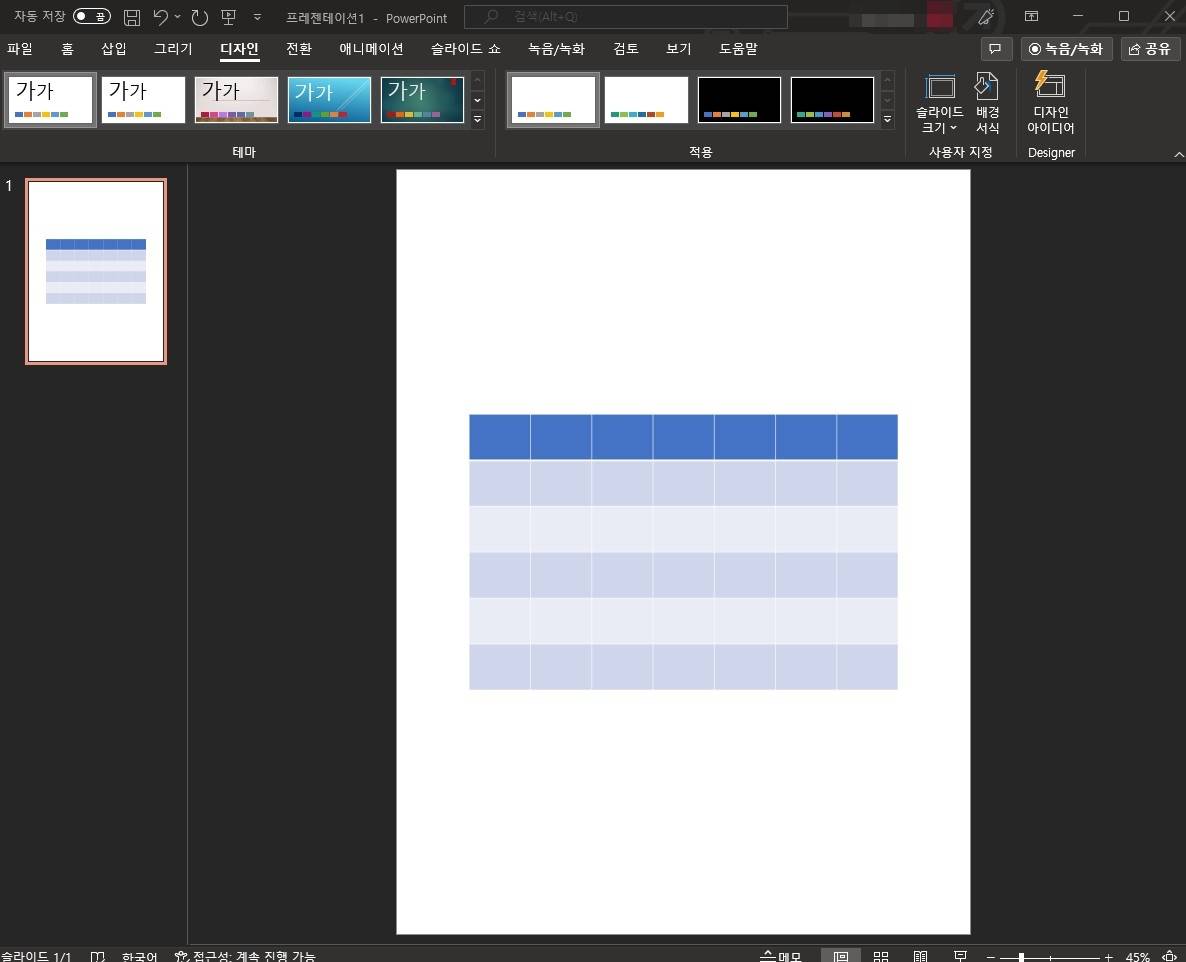Select the first black variant
1186x962 pixels.
pyautogui.click(x=739, y=100)
